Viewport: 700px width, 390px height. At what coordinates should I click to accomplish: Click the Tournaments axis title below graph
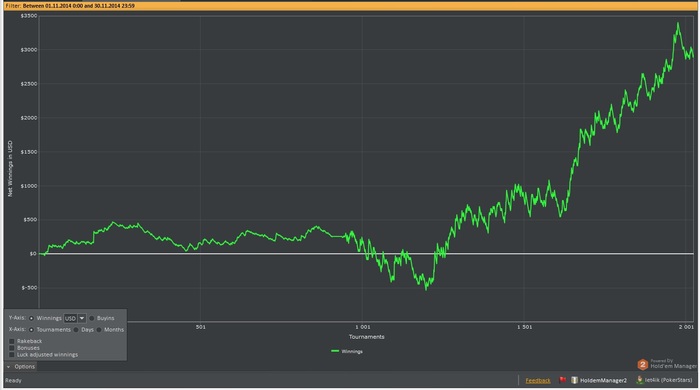pos(367,337)
